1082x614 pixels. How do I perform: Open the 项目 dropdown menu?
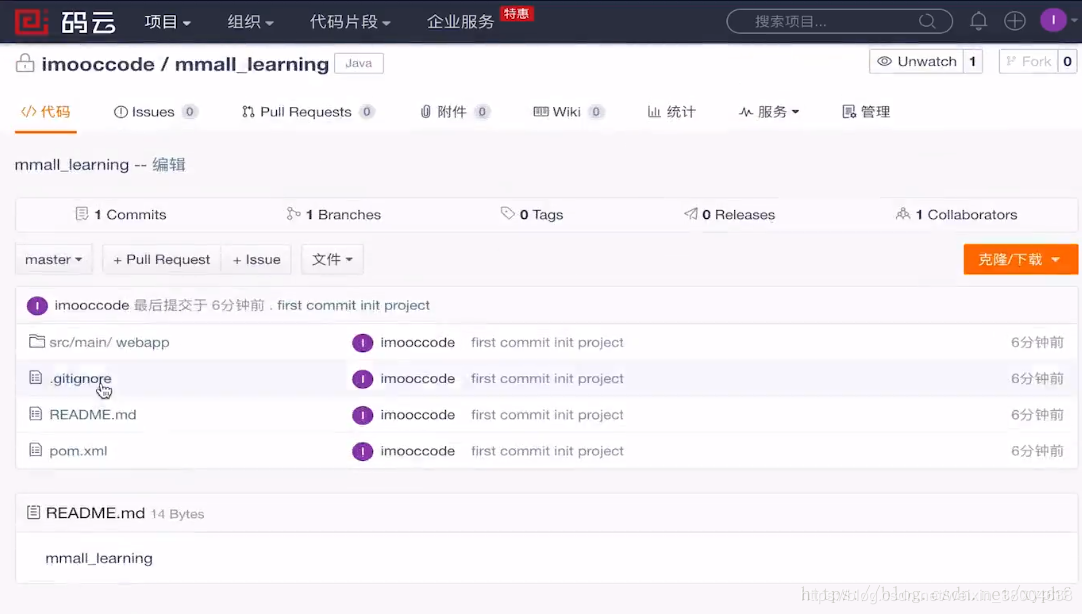[x=168, y=22]
